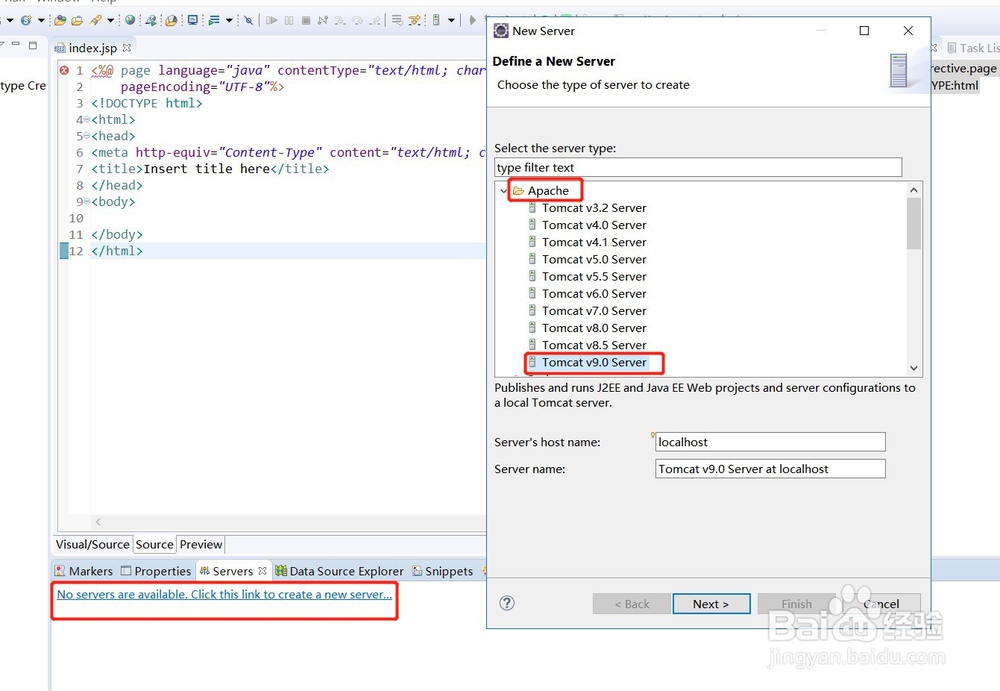The image size is (1000, 691).
Task: Click the Server's host name field
Action: pos(770,442)
